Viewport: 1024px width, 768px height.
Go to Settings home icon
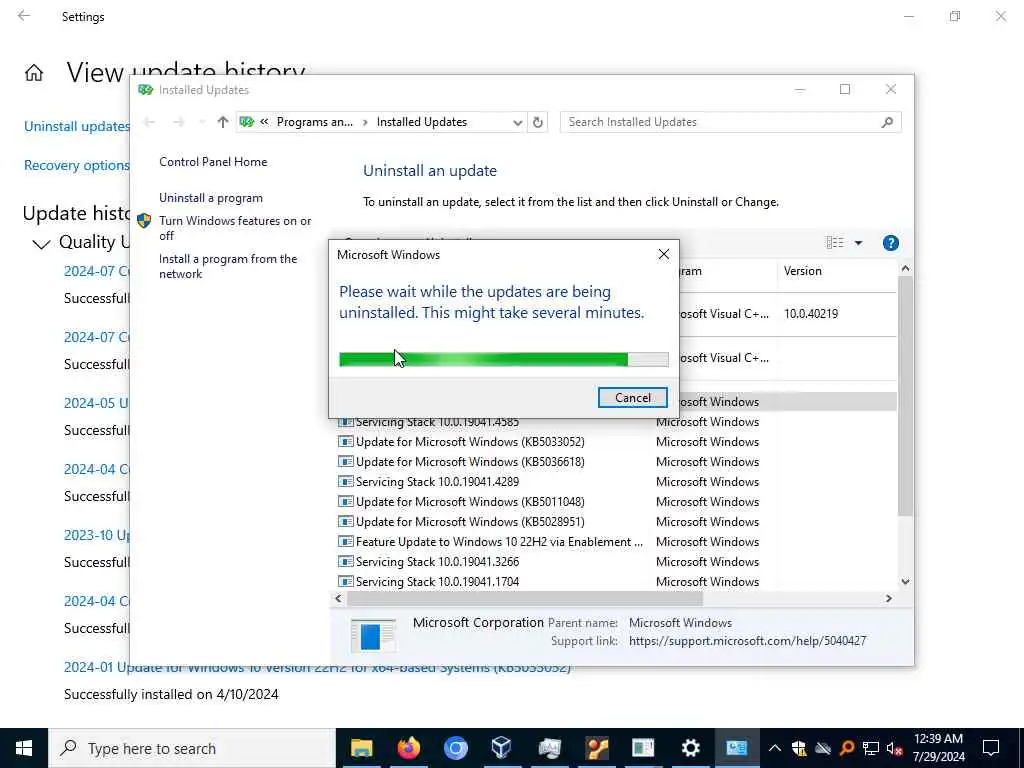(34, 72)
